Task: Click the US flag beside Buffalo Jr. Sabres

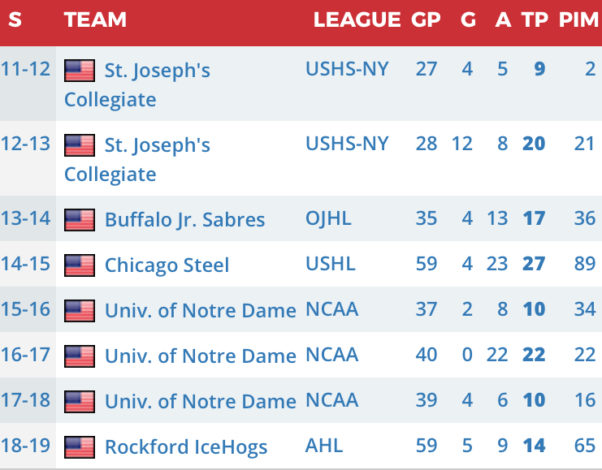Action: pos(79,220)
